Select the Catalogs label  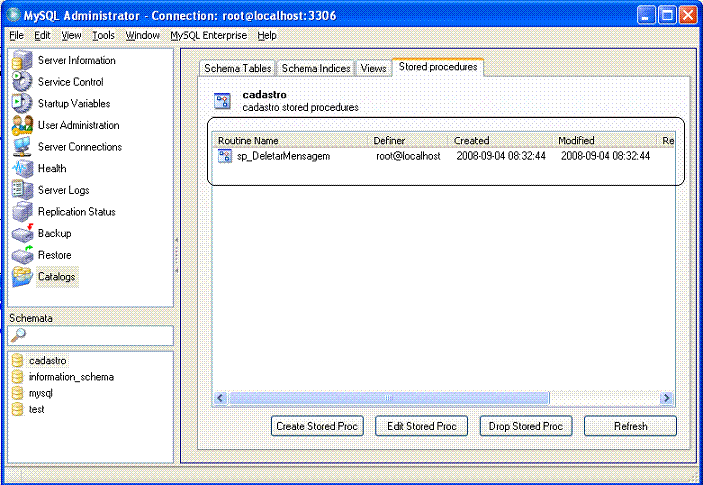[56, 277]
